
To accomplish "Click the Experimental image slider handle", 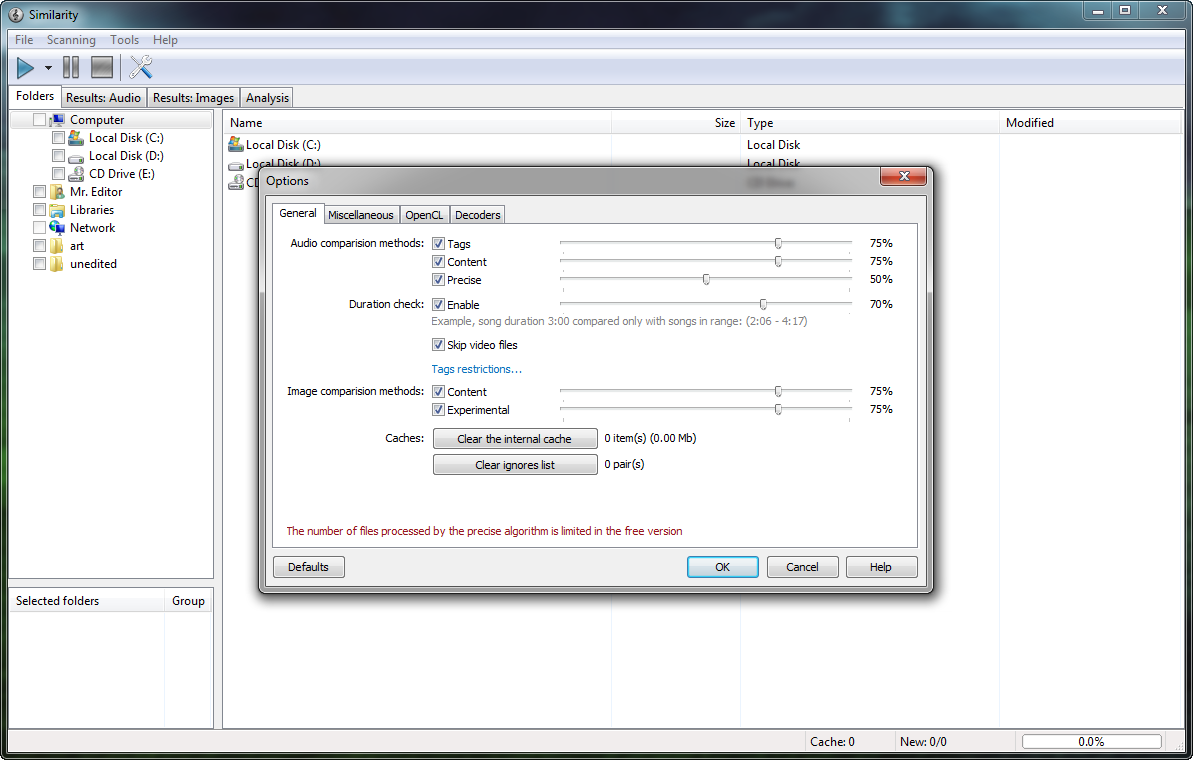I will click(778, 409).
